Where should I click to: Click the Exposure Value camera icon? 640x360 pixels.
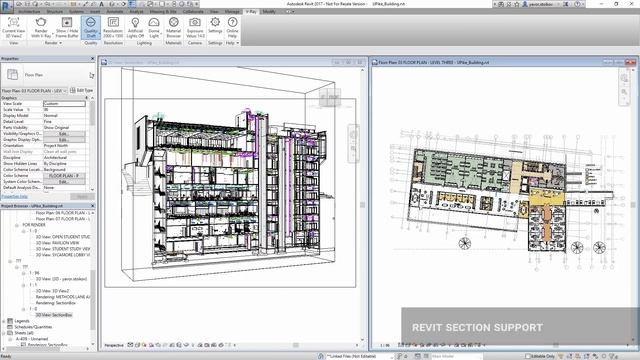coord(195,22)
